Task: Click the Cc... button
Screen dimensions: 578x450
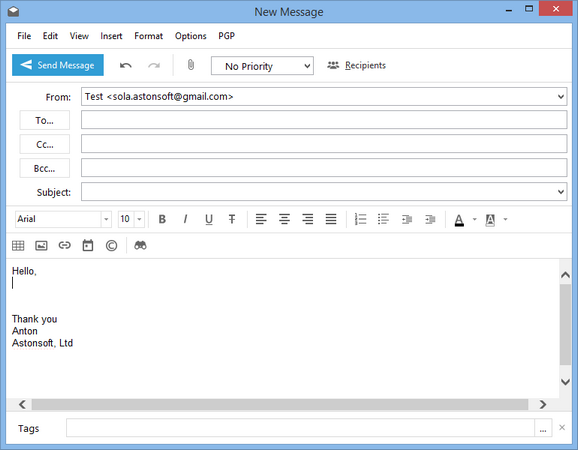Action: click(x=45, y=144)
